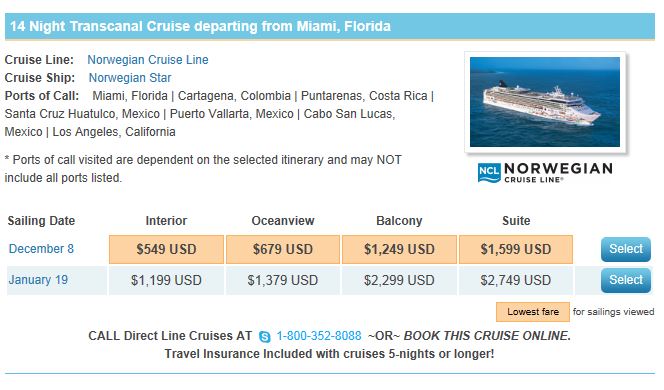Click the $1,199 USD Interior fare
Screen dimensions: 664x390
click(166, 280)
